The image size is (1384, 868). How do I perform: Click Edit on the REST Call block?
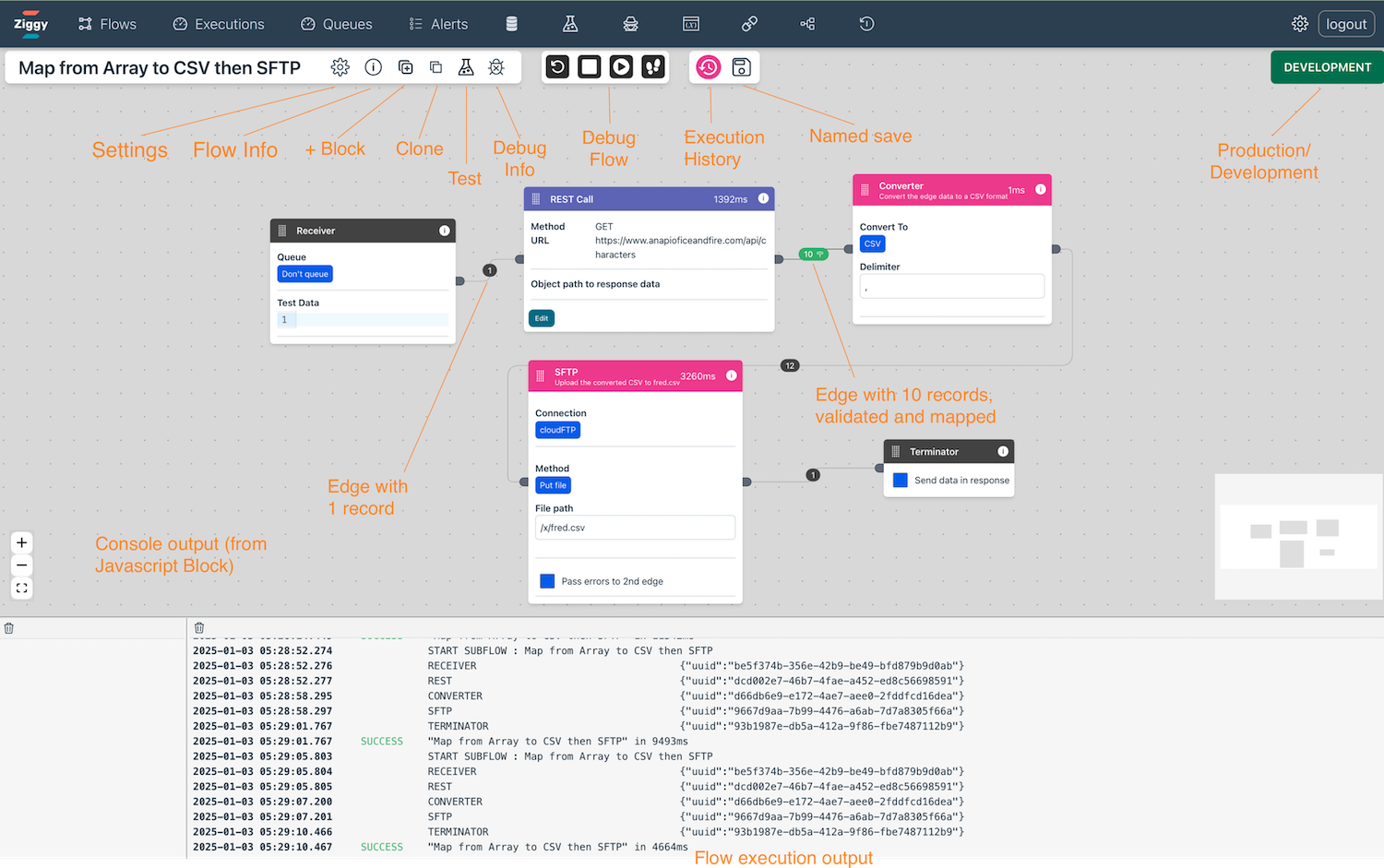coord(542,317)
